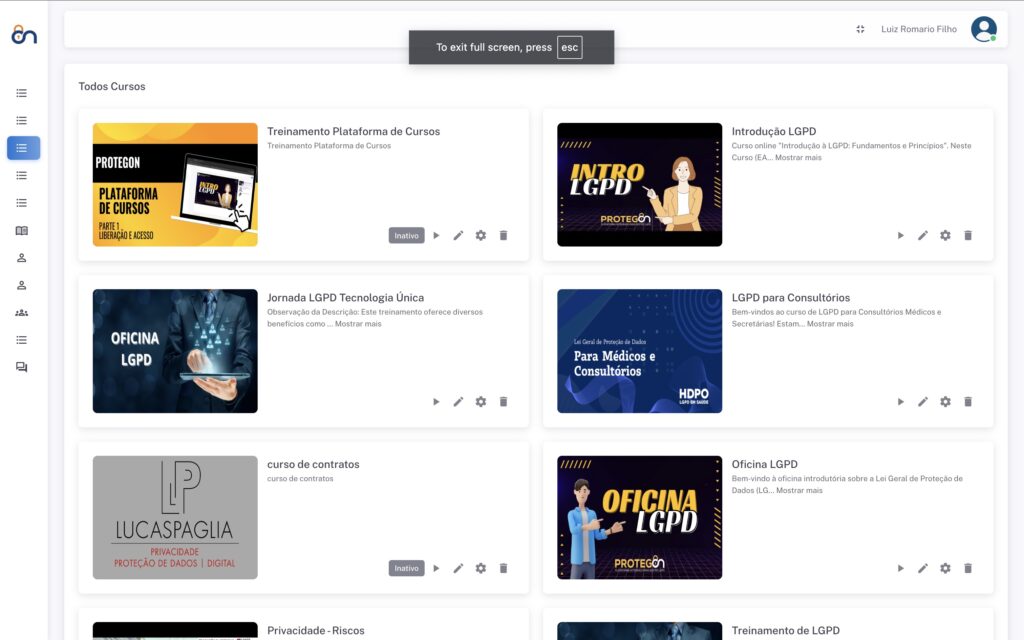Click the highlighted active list icon in sidebar
The height and width of the screenshot is (640, 1024).
coord(24,148)
